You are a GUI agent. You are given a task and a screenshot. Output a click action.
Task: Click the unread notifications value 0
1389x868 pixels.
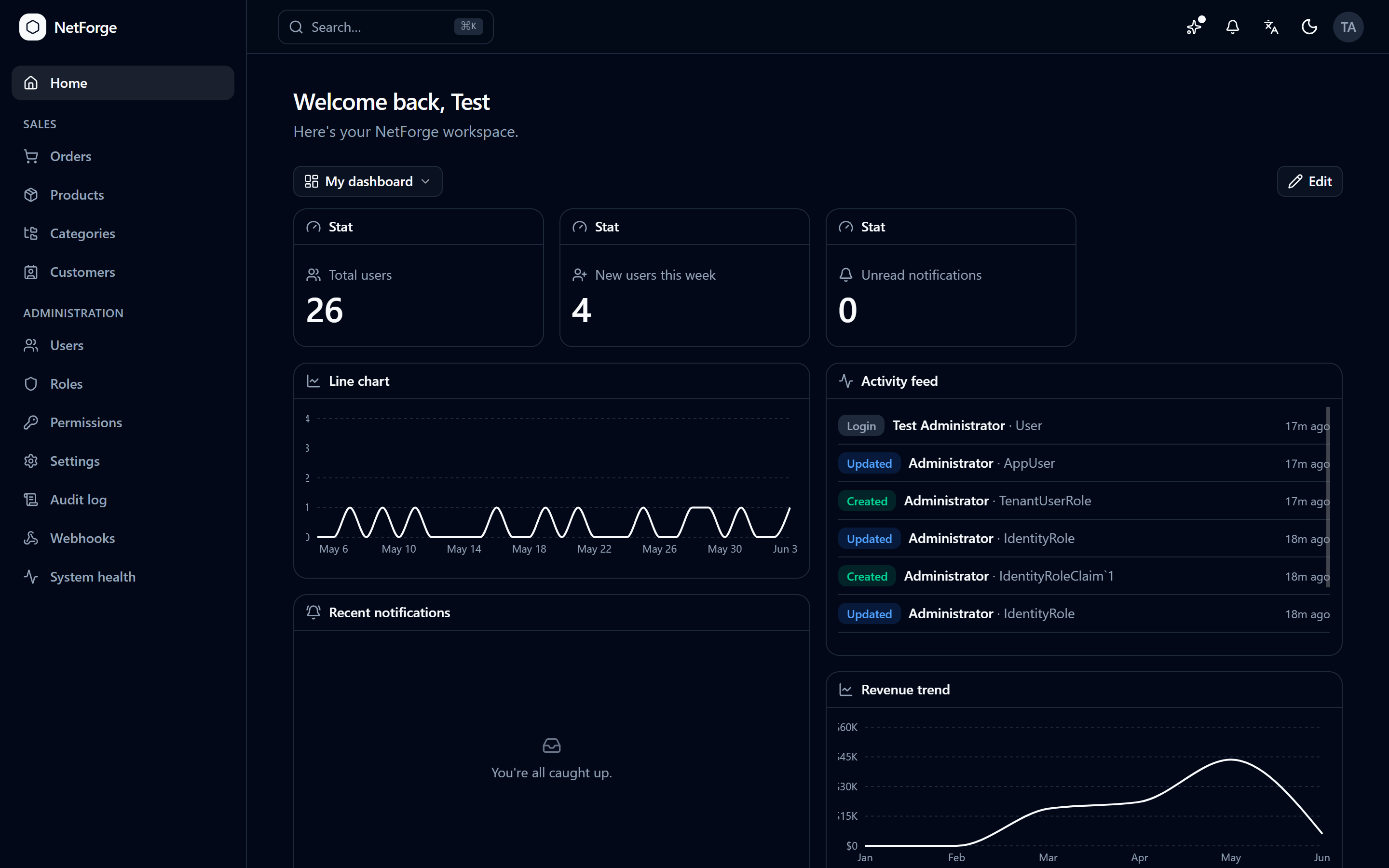(848, 311)
